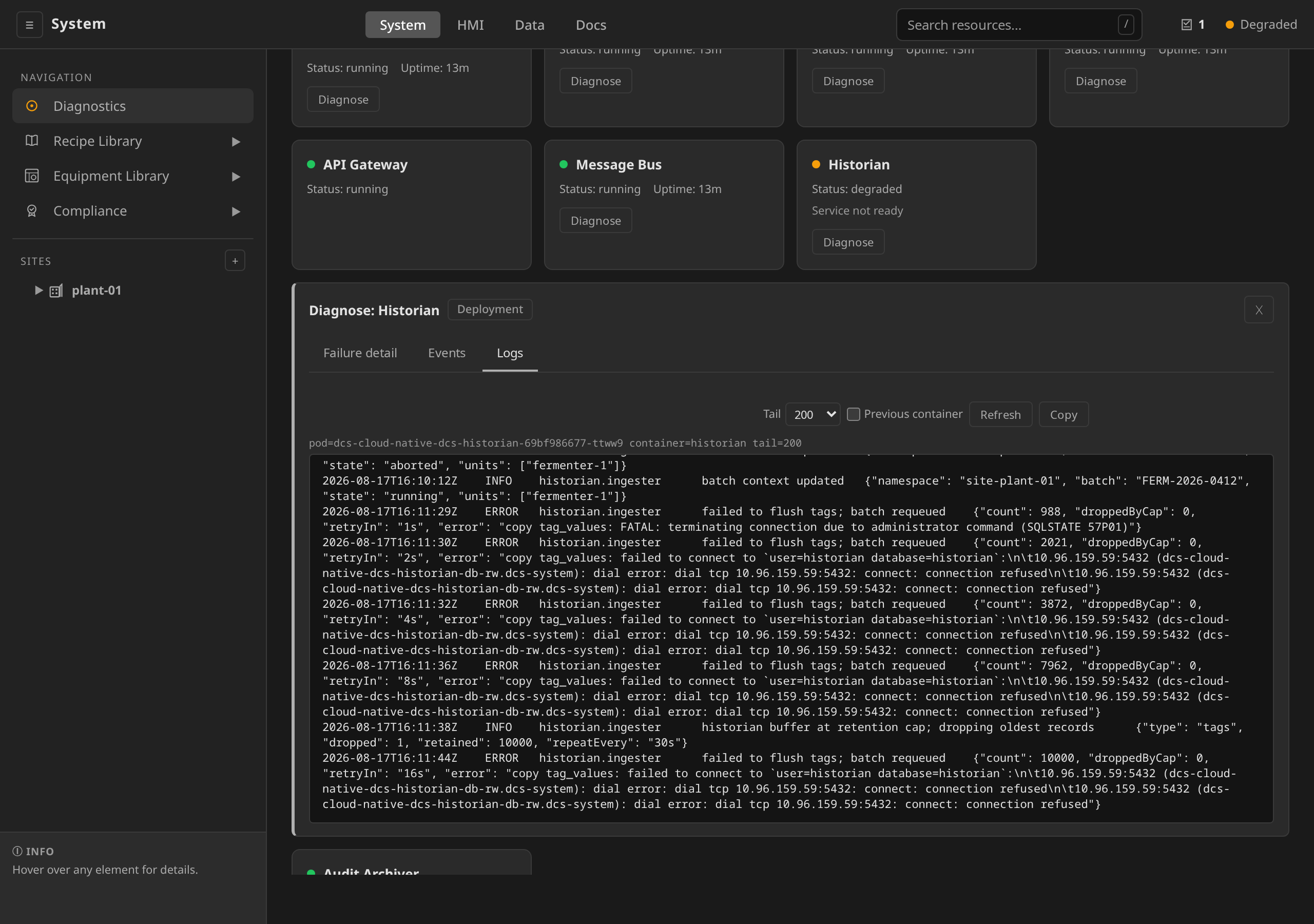Screen dimensions: 1314x924
Task: Switch to the HMI top tab
Action: click(471, 25)
